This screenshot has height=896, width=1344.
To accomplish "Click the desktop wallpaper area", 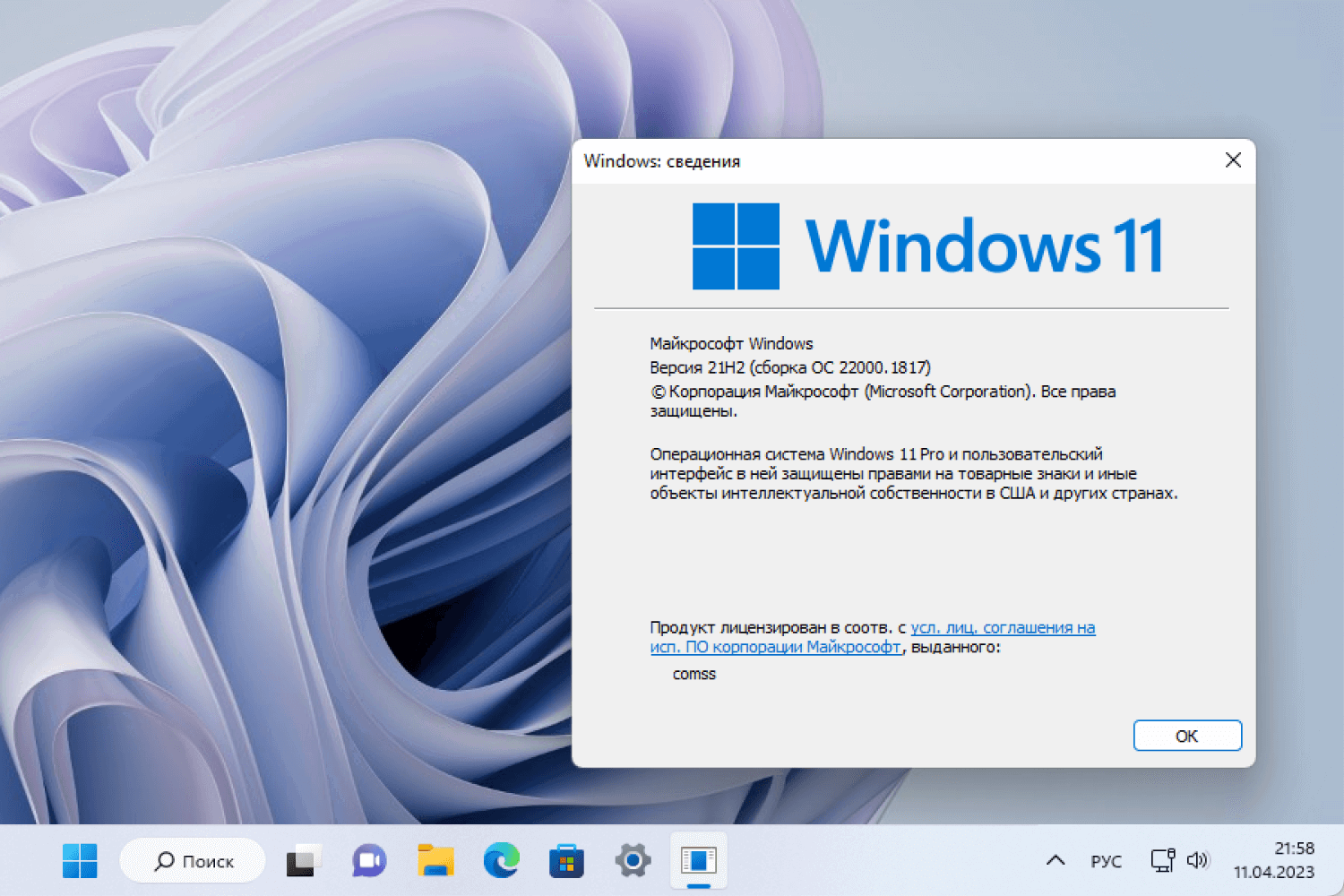I will click(x=269, y=448).
